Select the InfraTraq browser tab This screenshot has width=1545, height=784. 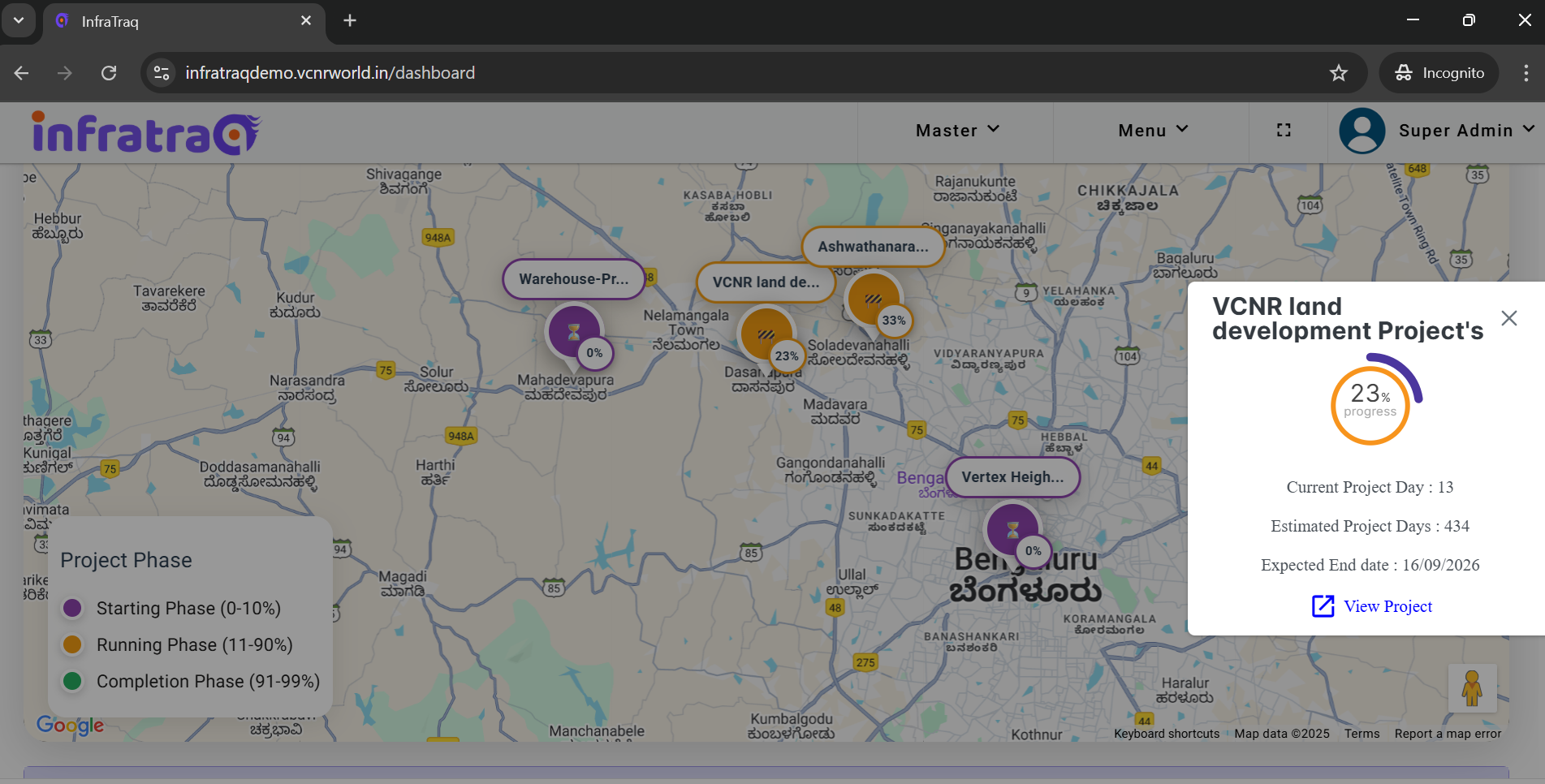pyautogui.click(x=183, y=22)
